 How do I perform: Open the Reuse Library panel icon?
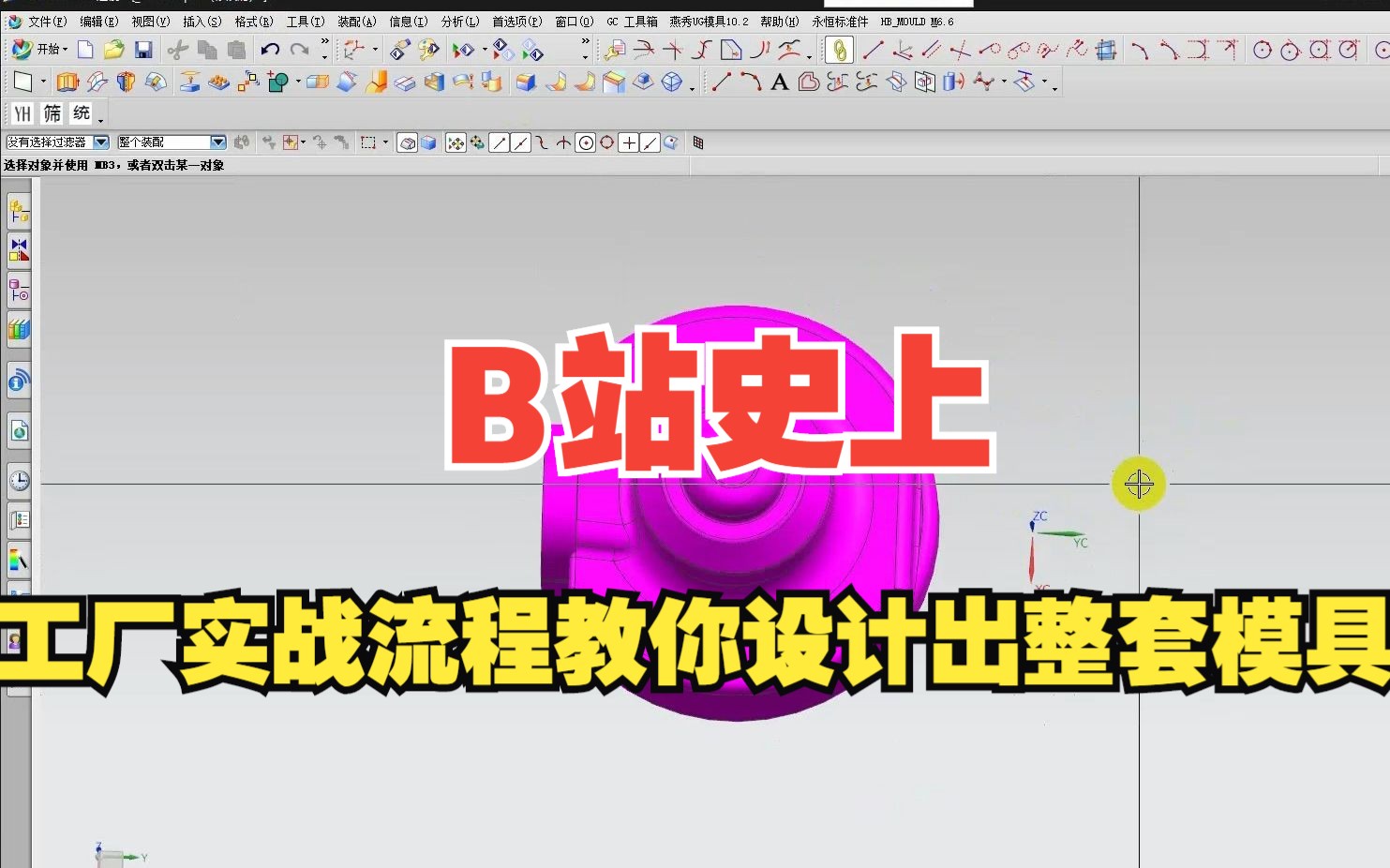[x=19, y=329]
